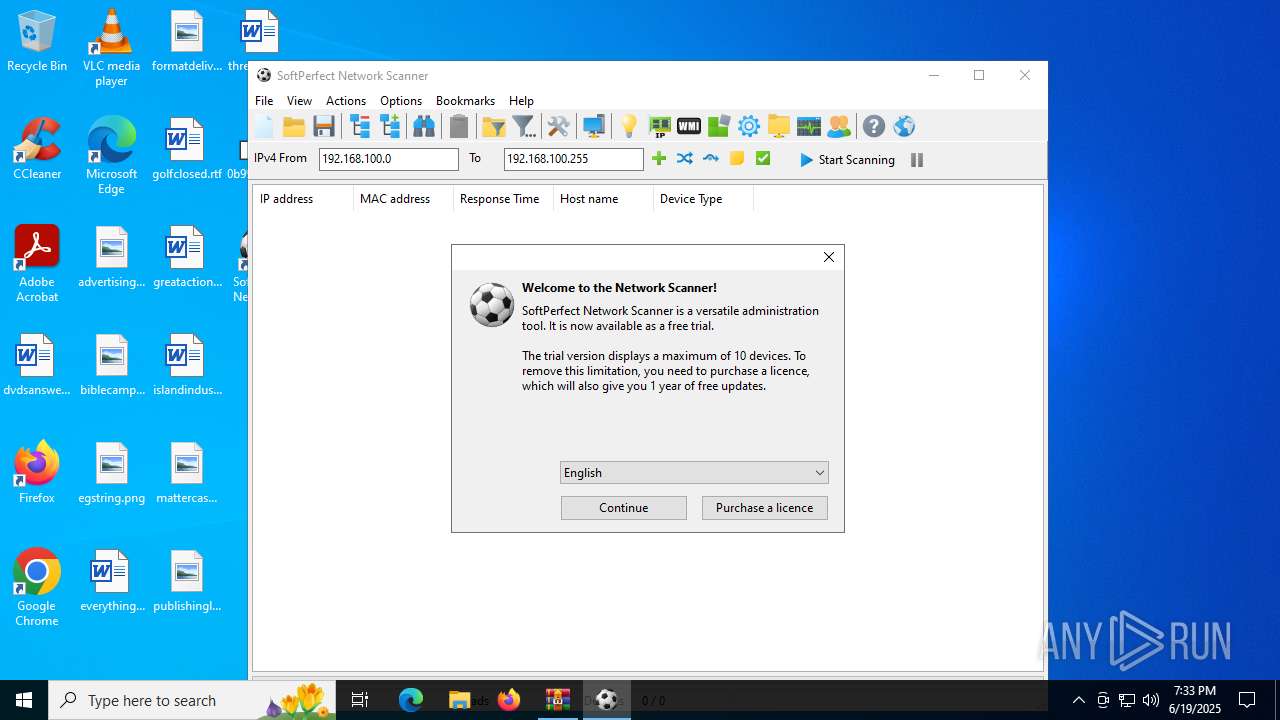1280x720 pixels.
Task: Expand the English language dropdown
Action: pos(694,473)
